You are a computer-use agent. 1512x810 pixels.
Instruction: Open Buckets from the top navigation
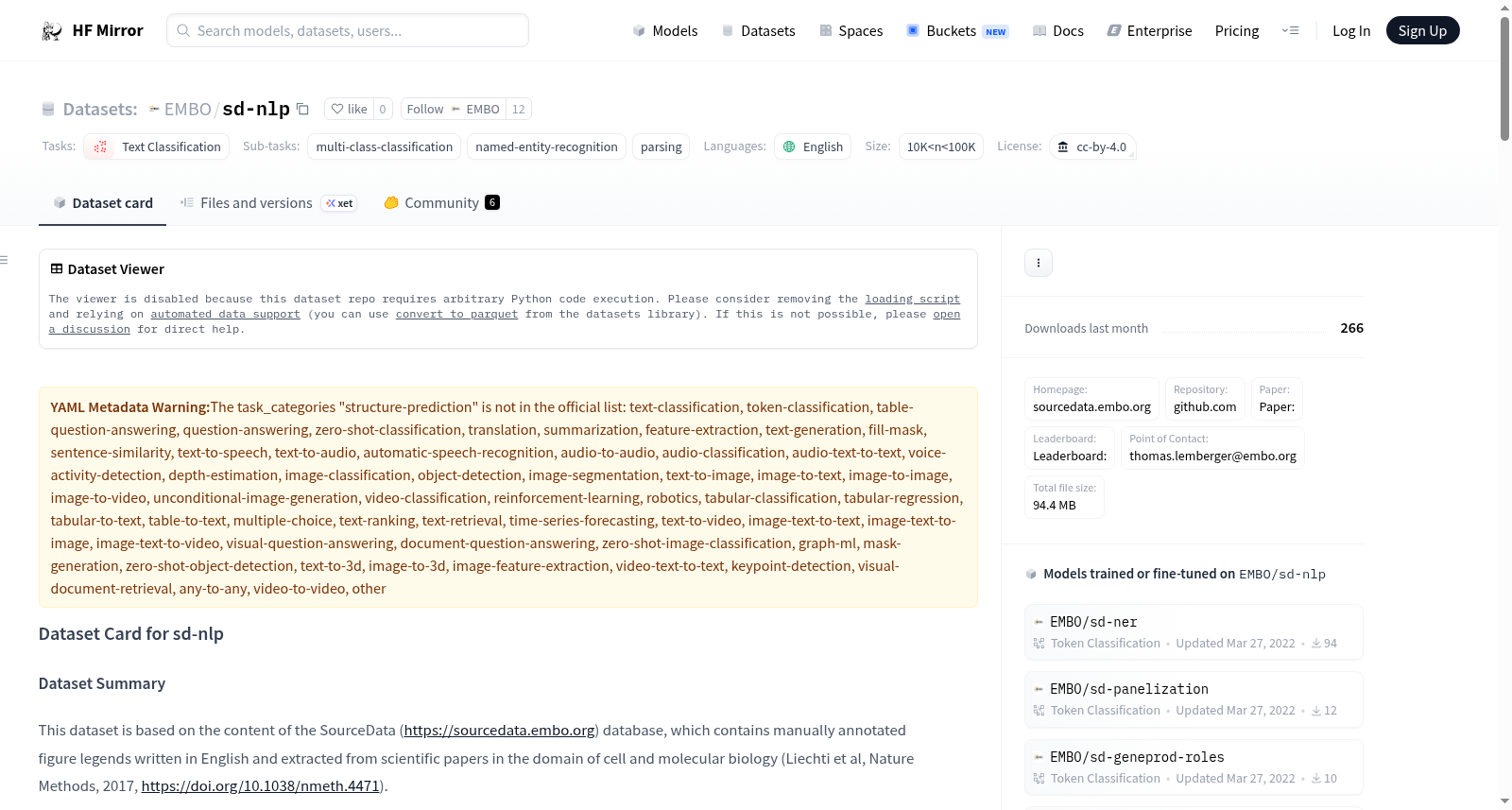(957, 31)
